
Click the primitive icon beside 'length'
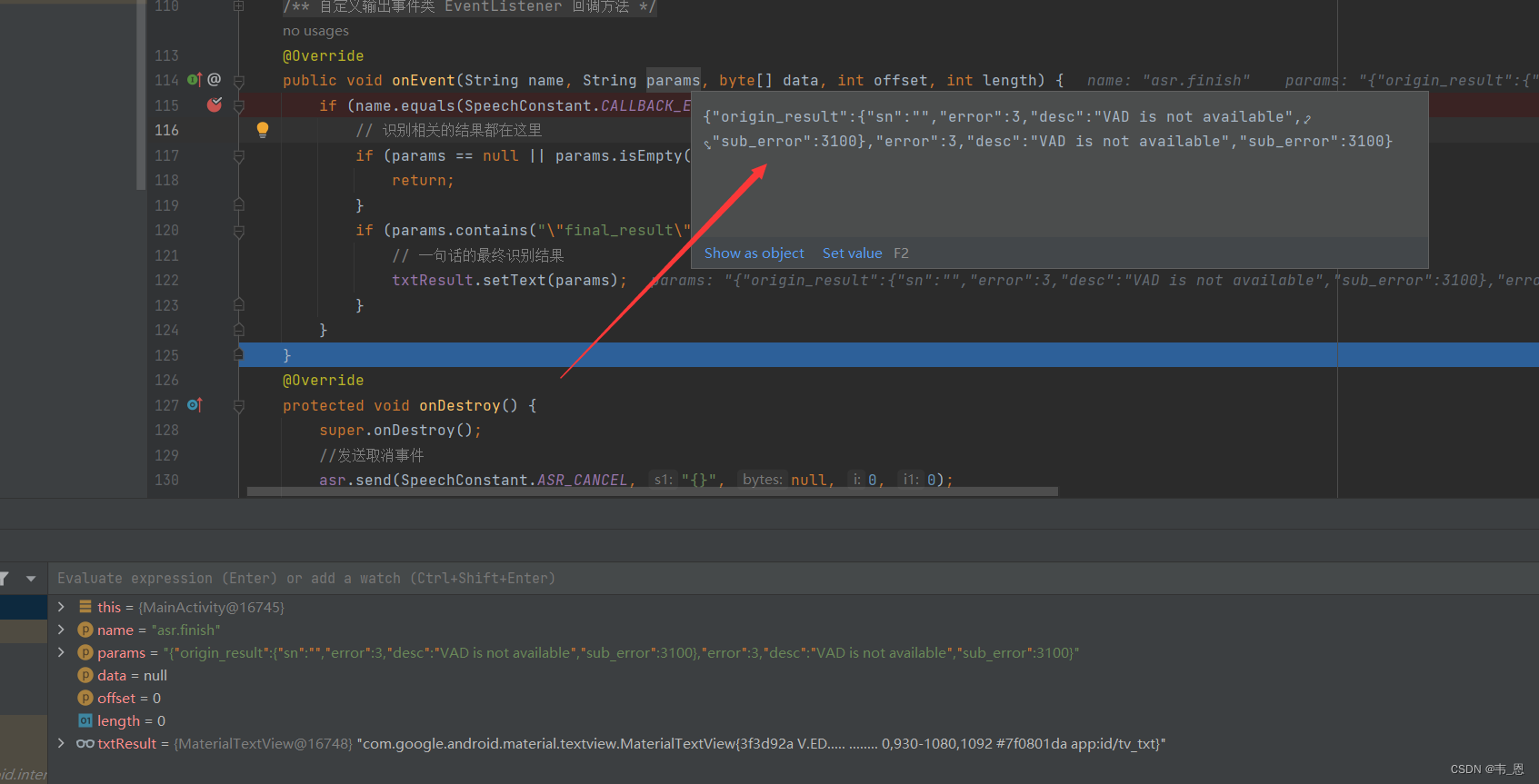point(85,720)
